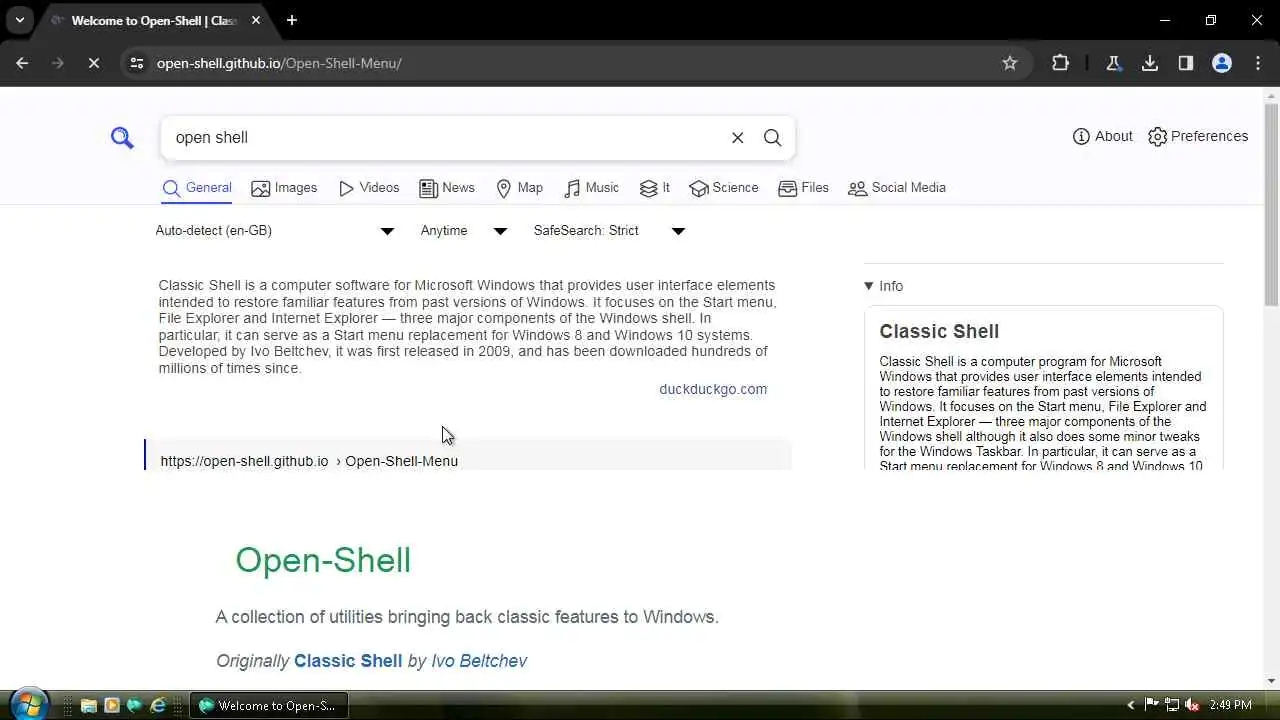
Task: Switch to Map search tab
Action: coord(519,188)
